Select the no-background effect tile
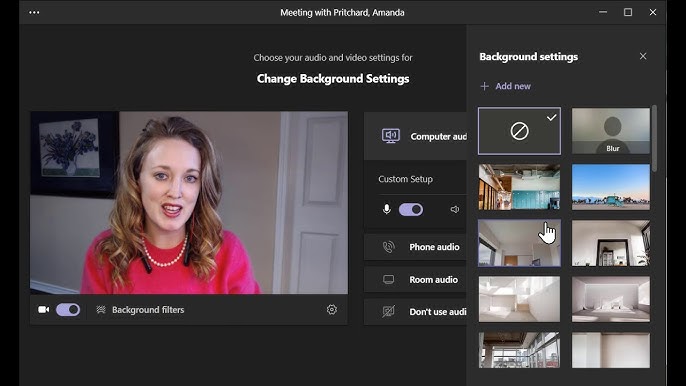 point(519,131)
